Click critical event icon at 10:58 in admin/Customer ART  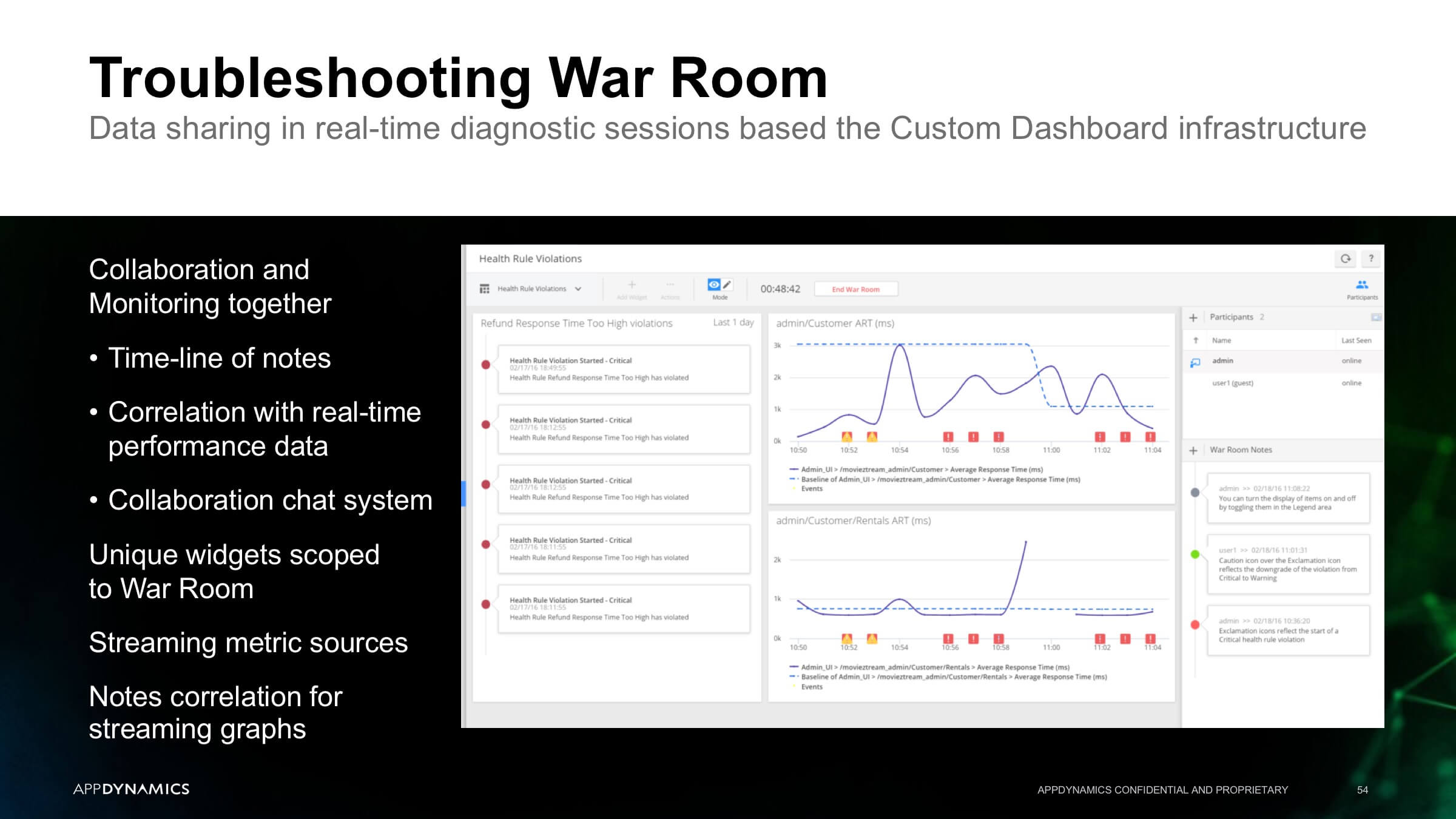pyautogui.click(x=999, y=437)
